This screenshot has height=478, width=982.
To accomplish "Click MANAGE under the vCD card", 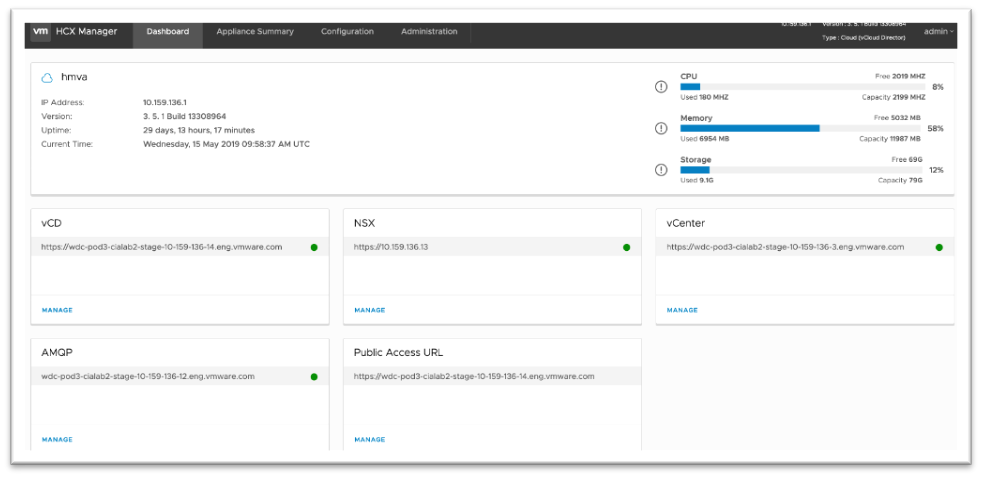I will pyautogui.click(x=57, y=310).
